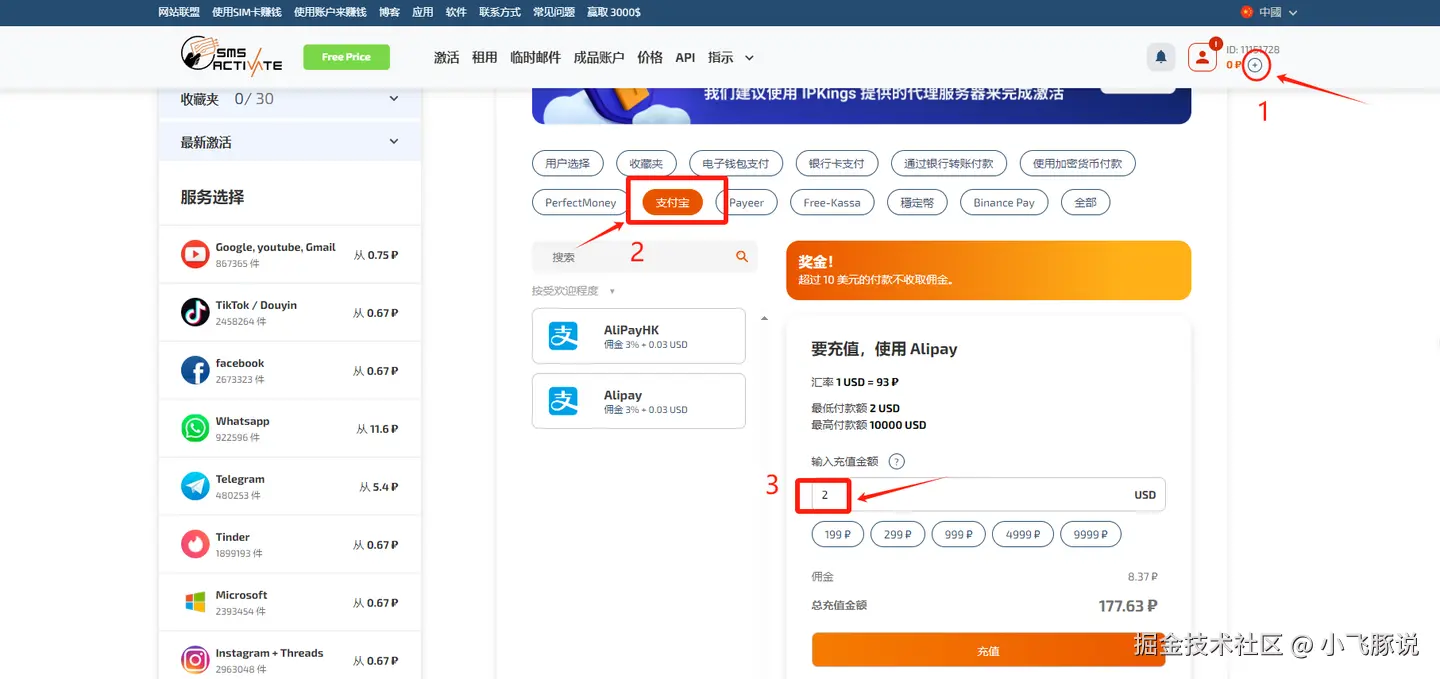Click the search magnifier icon

(742, 257)
